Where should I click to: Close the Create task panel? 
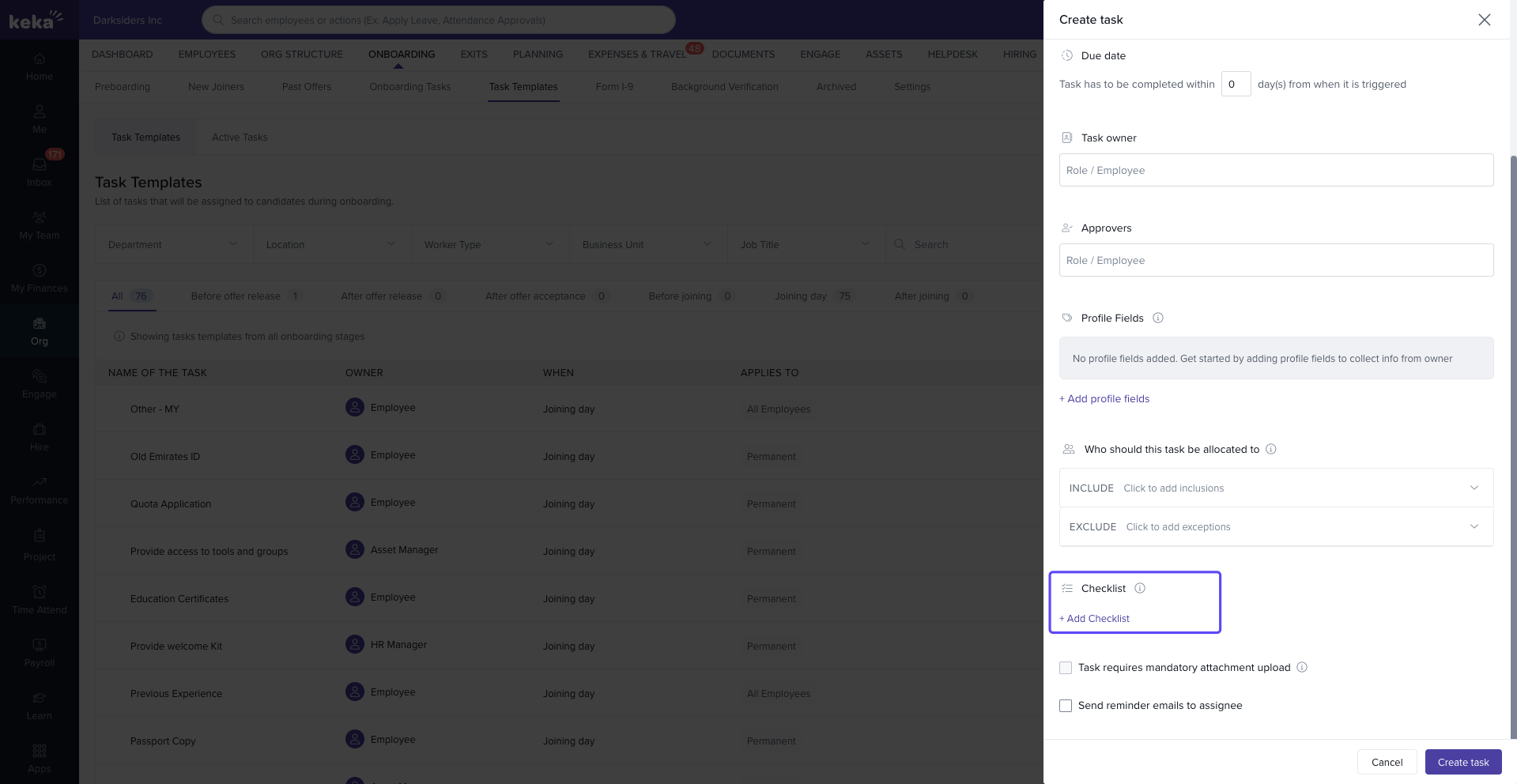pyautogui.click(x=1484, y=20)
